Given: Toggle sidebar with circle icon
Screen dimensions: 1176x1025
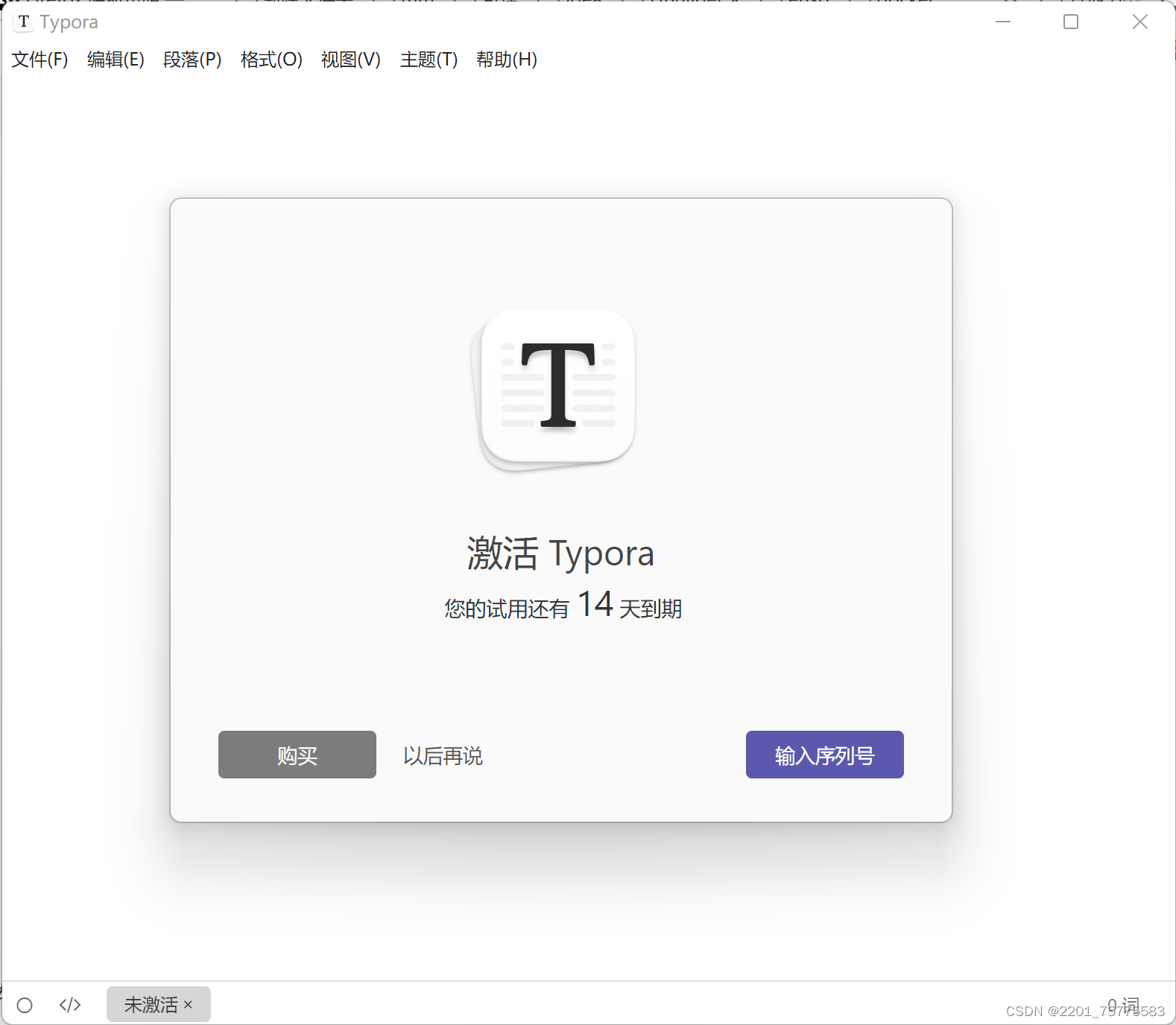Looking at the screenshot, I should click(25, 1005).
